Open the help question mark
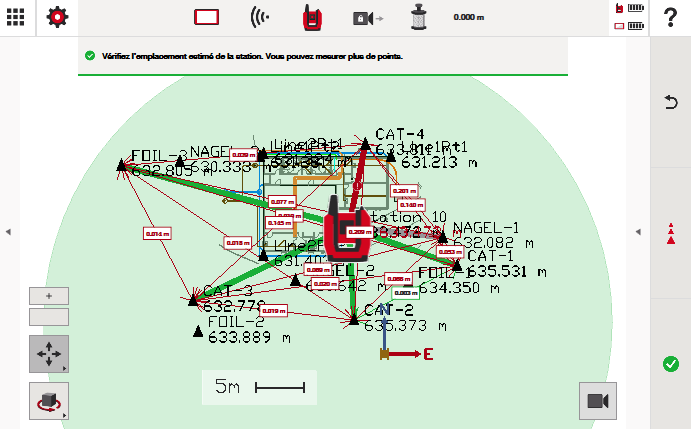692x432 pixels. point(671,17)
